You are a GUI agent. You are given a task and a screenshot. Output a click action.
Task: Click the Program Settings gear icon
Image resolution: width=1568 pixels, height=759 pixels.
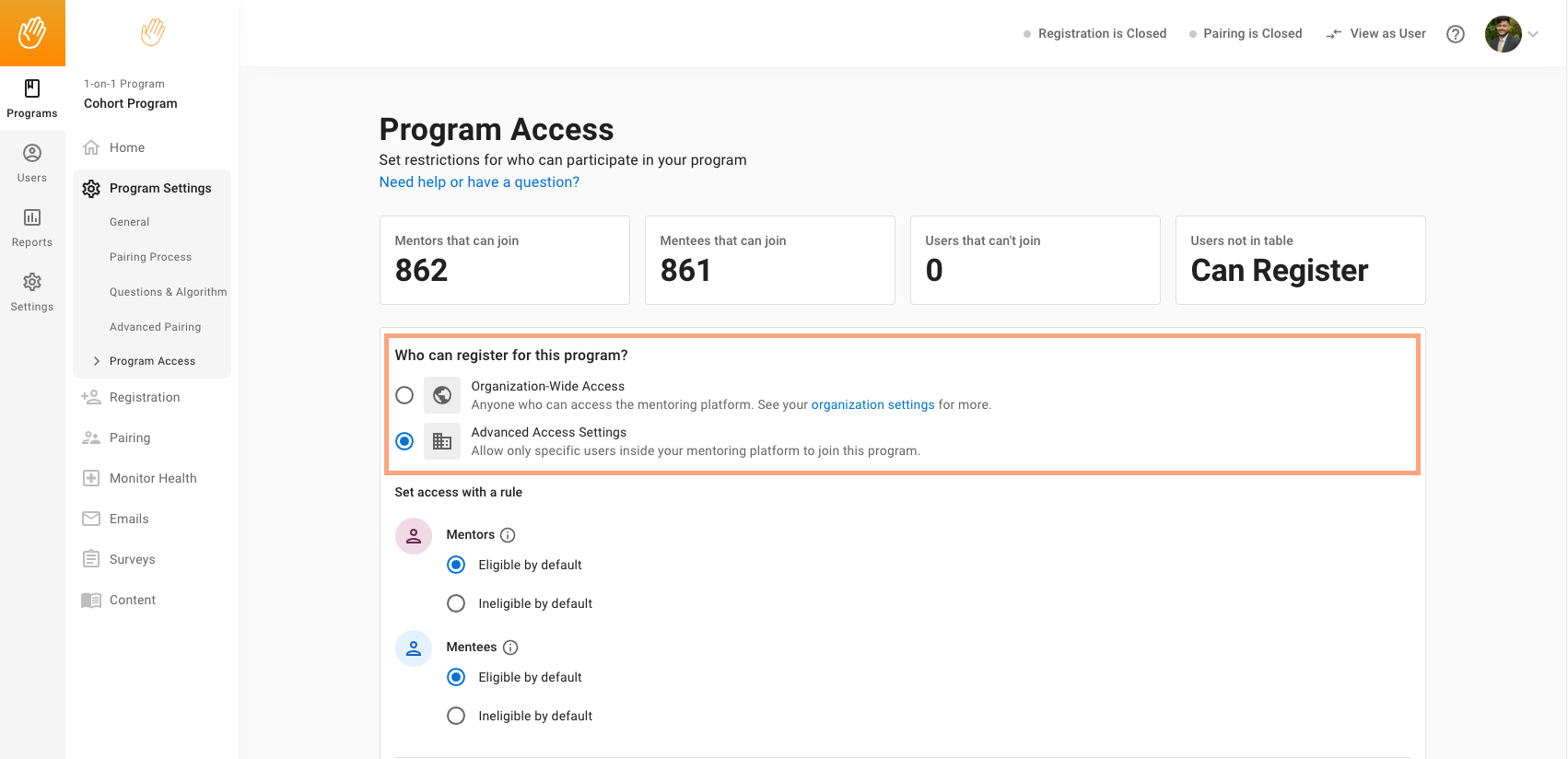(91, 188)
